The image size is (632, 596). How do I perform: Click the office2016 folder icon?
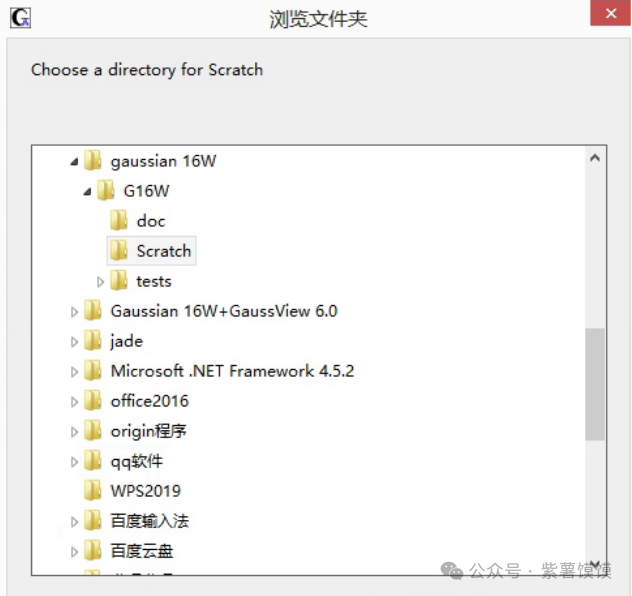point(93,401)
